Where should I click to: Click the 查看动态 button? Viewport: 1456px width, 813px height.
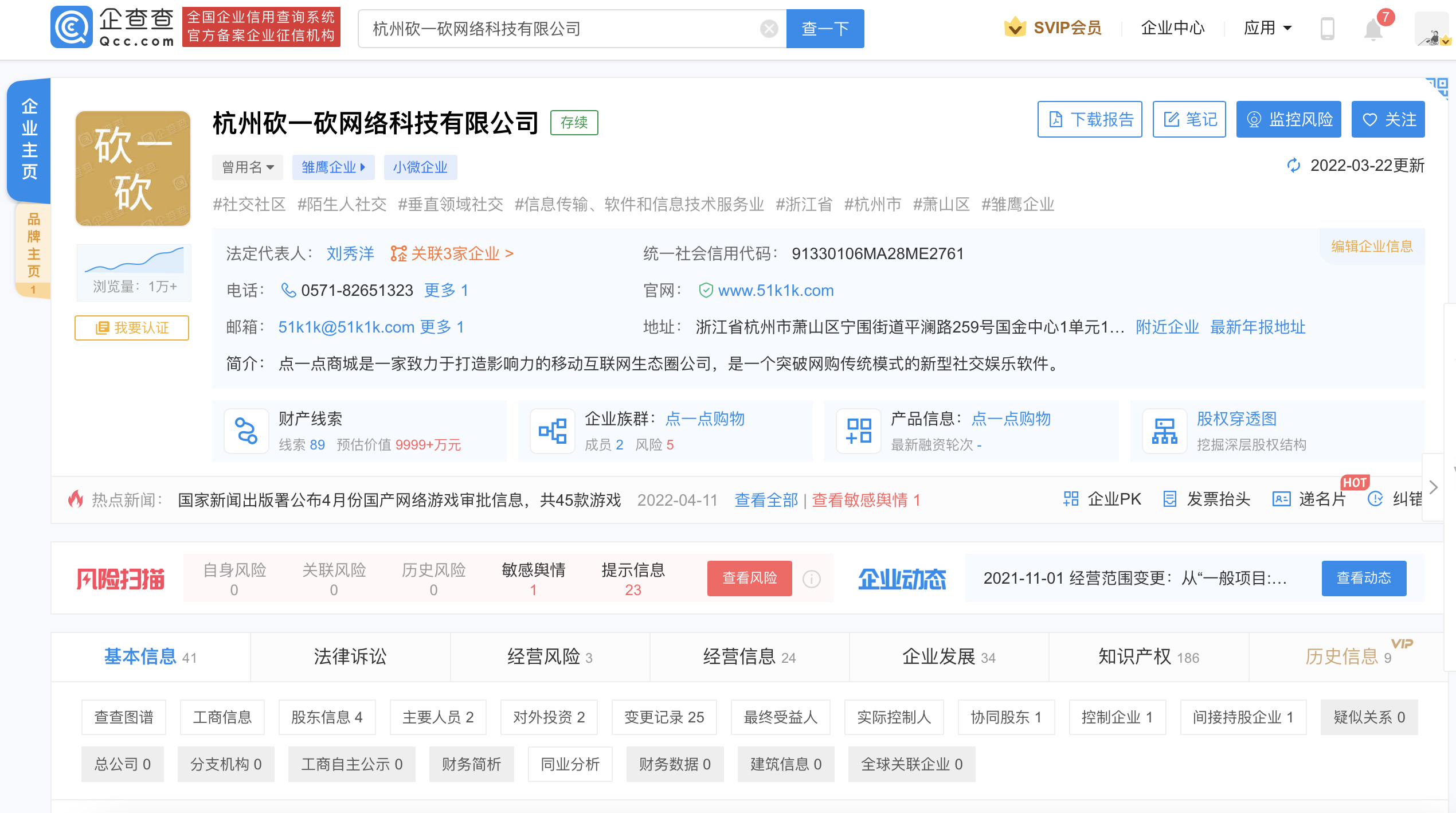point(1364,579)
